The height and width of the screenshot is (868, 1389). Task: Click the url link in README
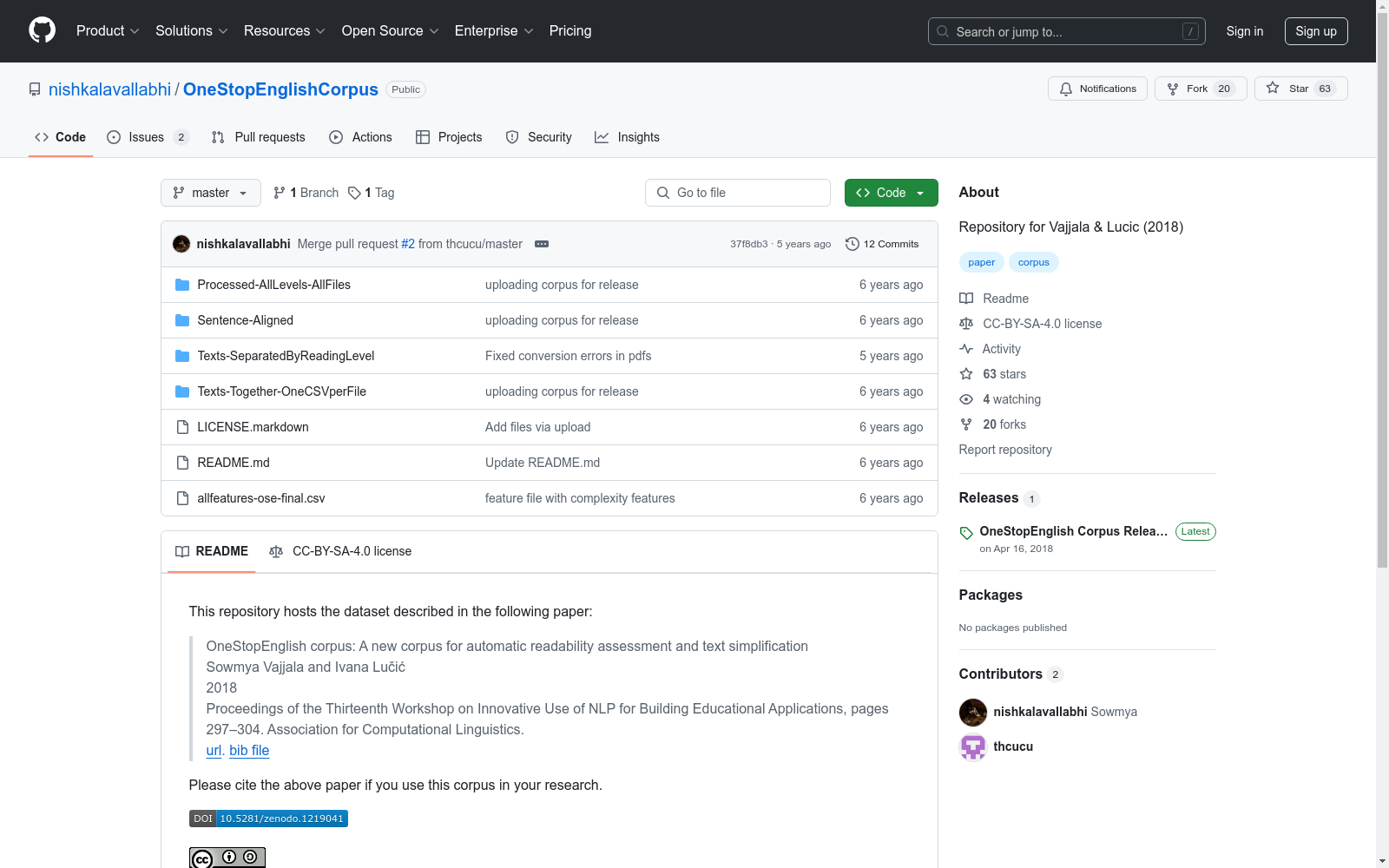pyautogui.click(x=214, y=750)
